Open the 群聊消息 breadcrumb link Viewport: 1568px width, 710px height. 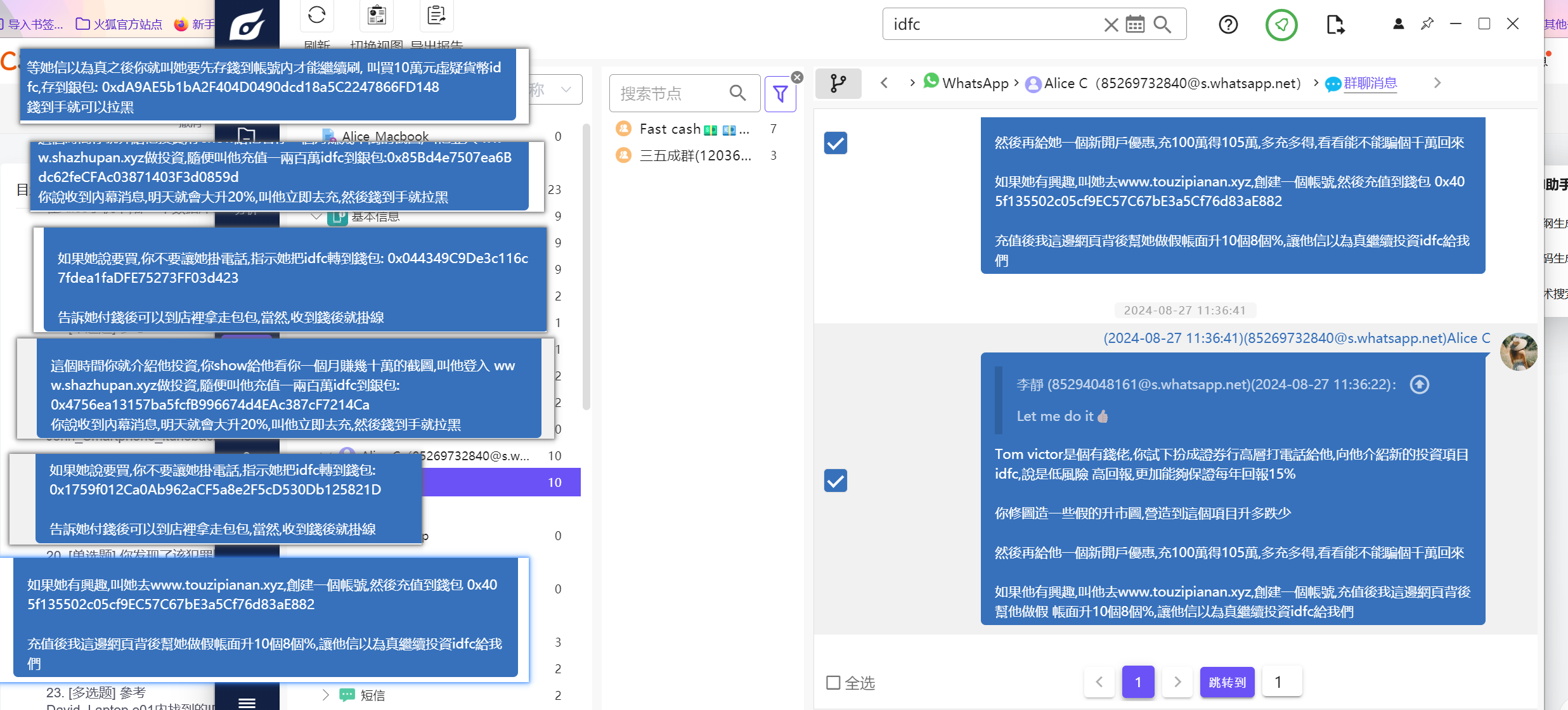(1370, 83)
